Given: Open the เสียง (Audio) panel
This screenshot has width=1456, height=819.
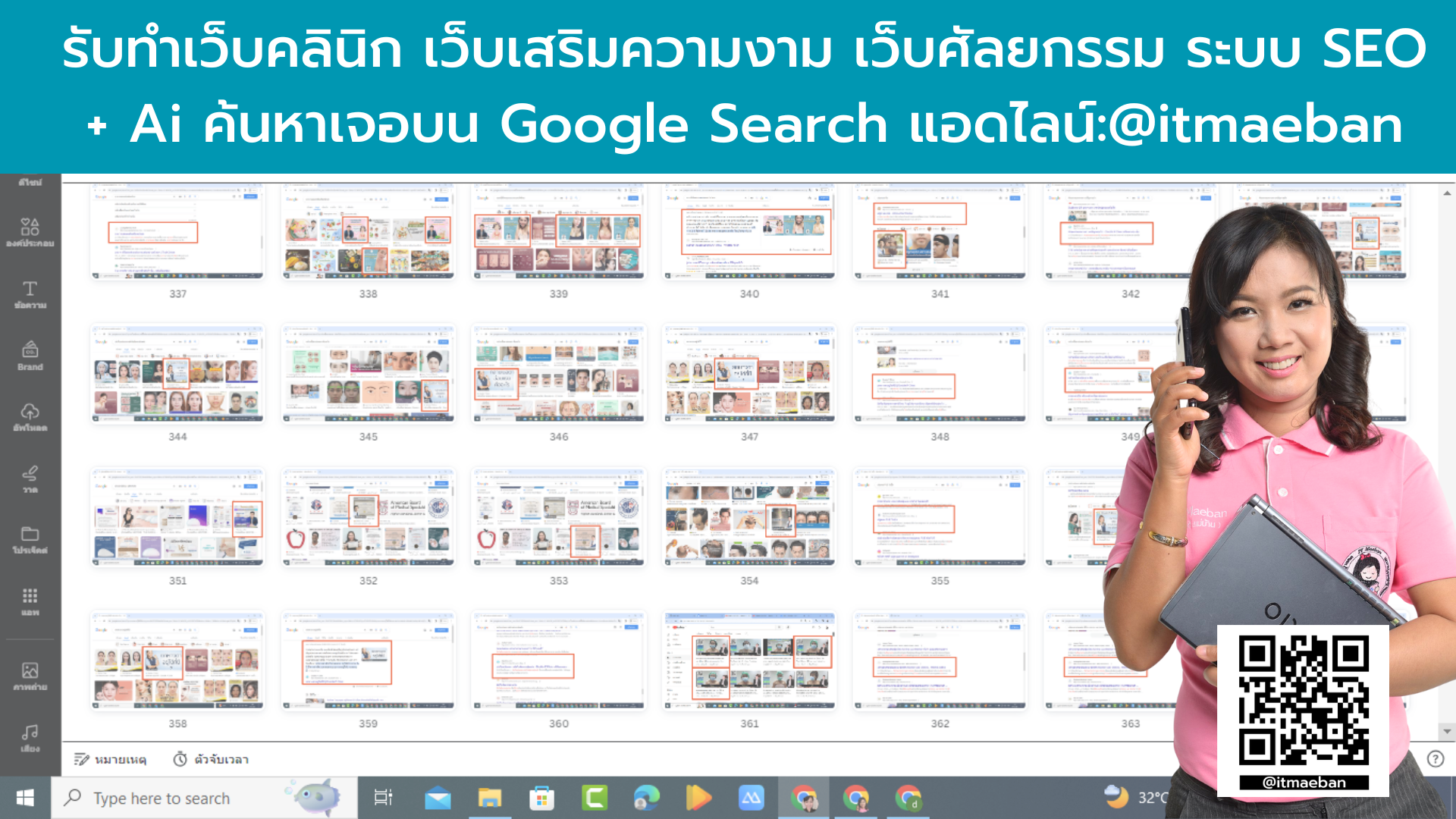Looking at the screenshot, I should [30, 736].
